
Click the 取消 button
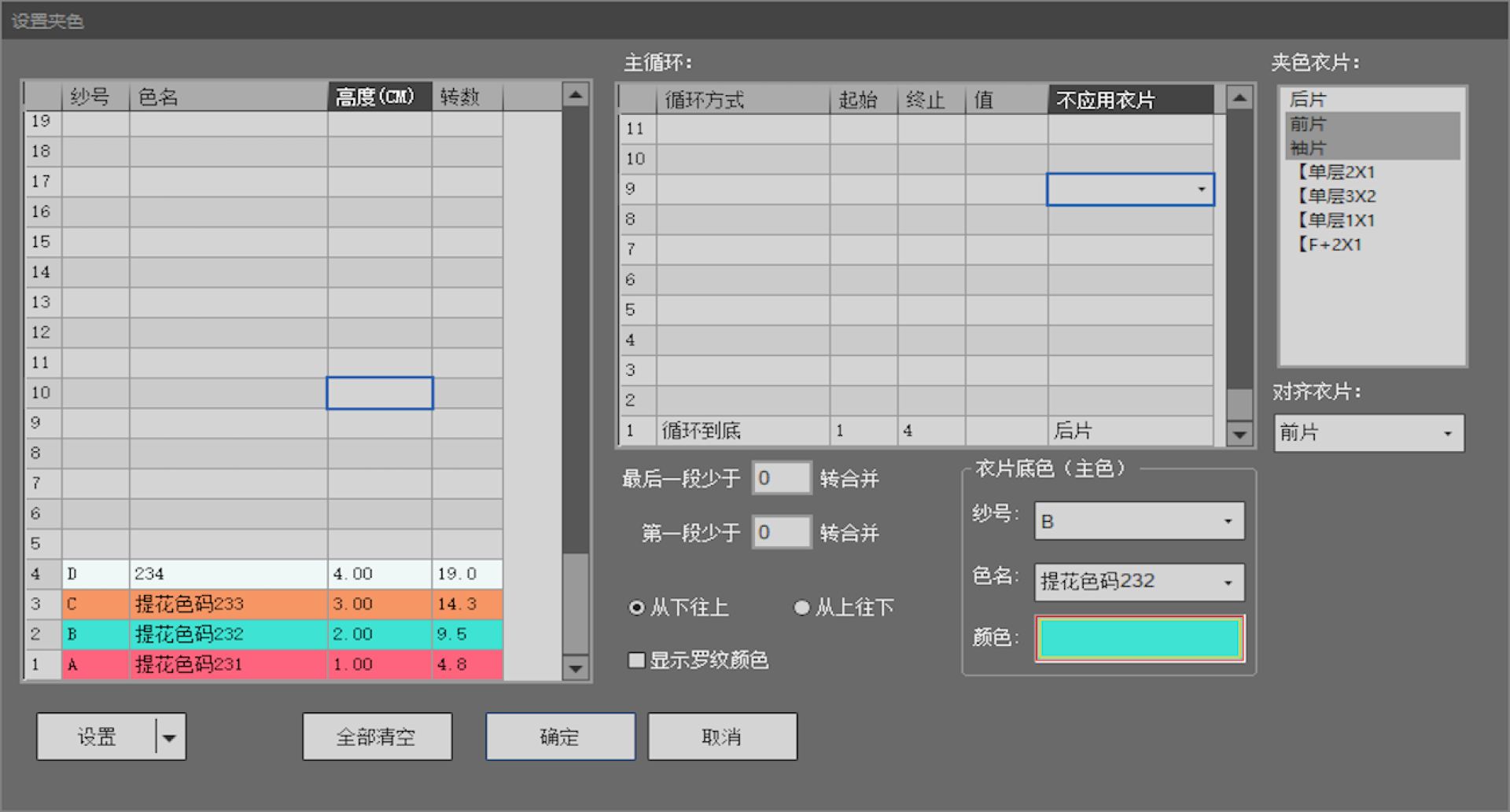(722, 737)
